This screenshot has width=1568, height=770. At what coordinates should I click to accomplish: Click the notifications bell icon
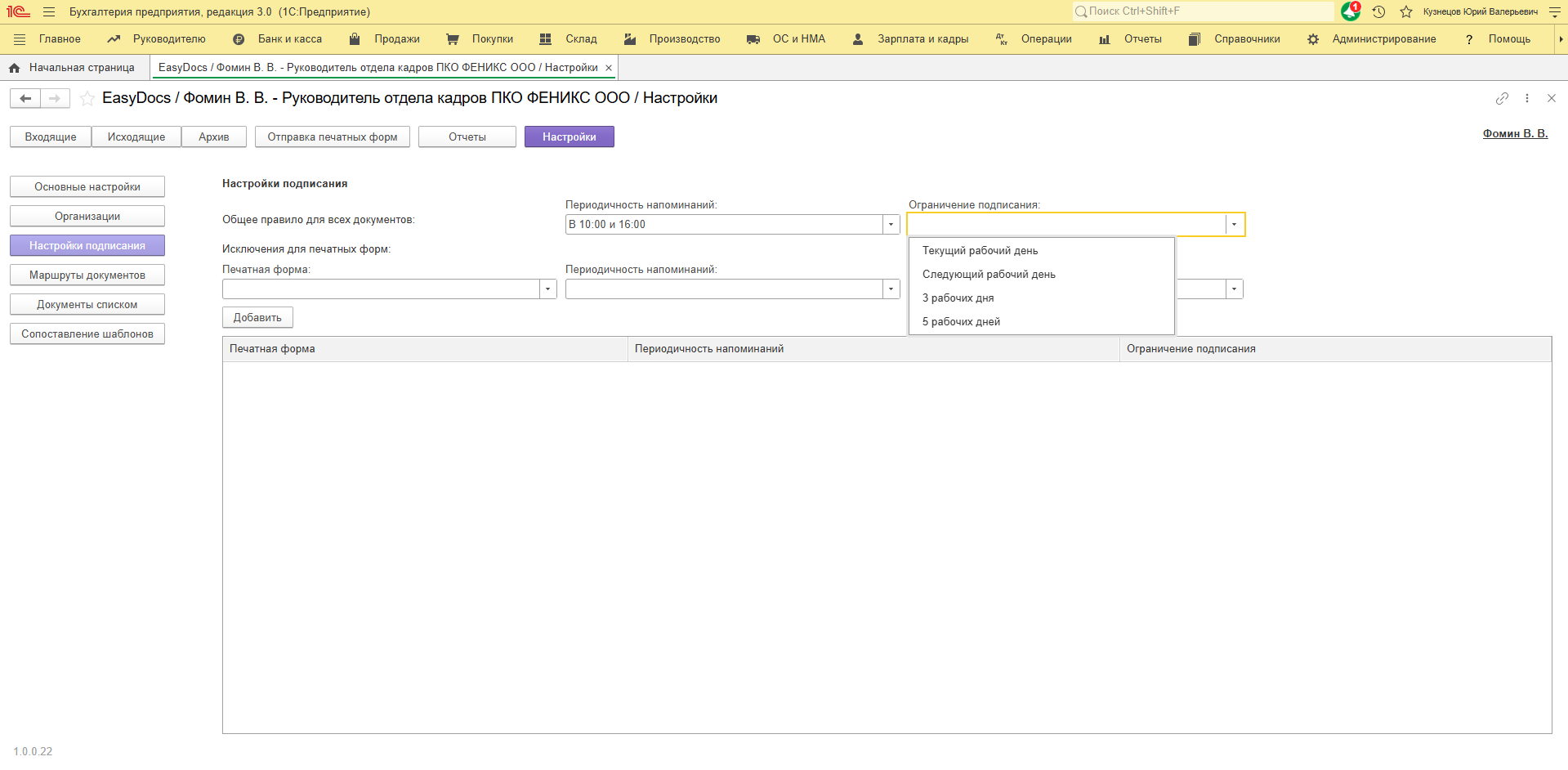pos(1350,11)
